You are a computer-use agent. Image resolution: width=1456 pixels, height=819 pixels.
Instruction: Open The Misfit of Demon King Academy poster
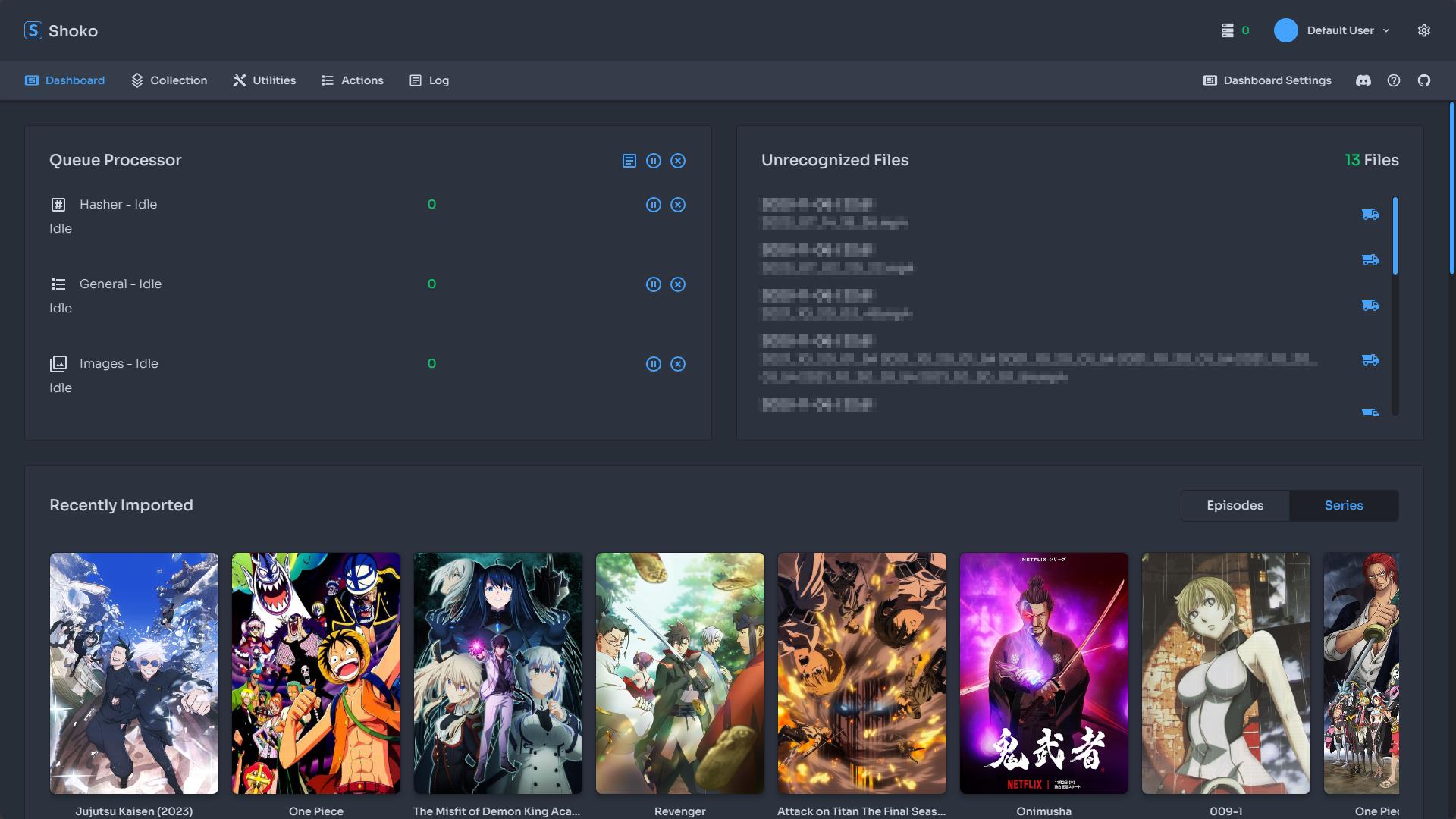(498, 673)
